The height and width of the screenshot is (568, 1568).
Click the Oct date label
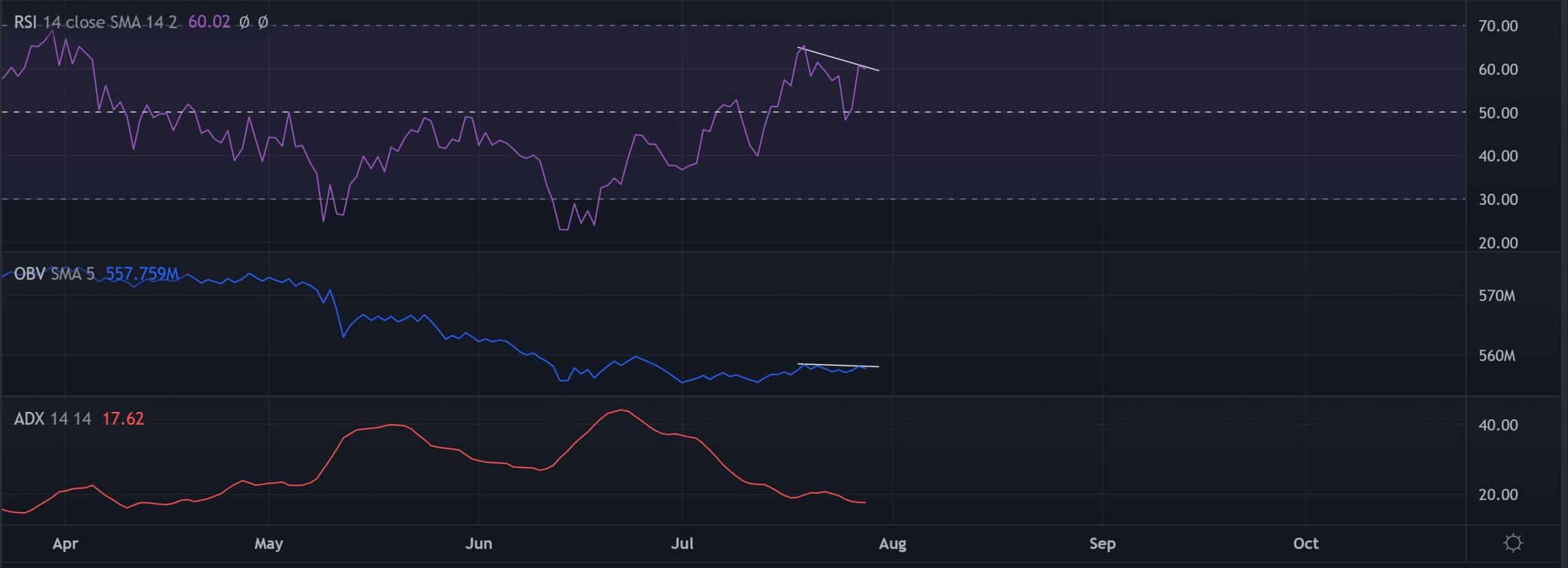(1305, 544)
